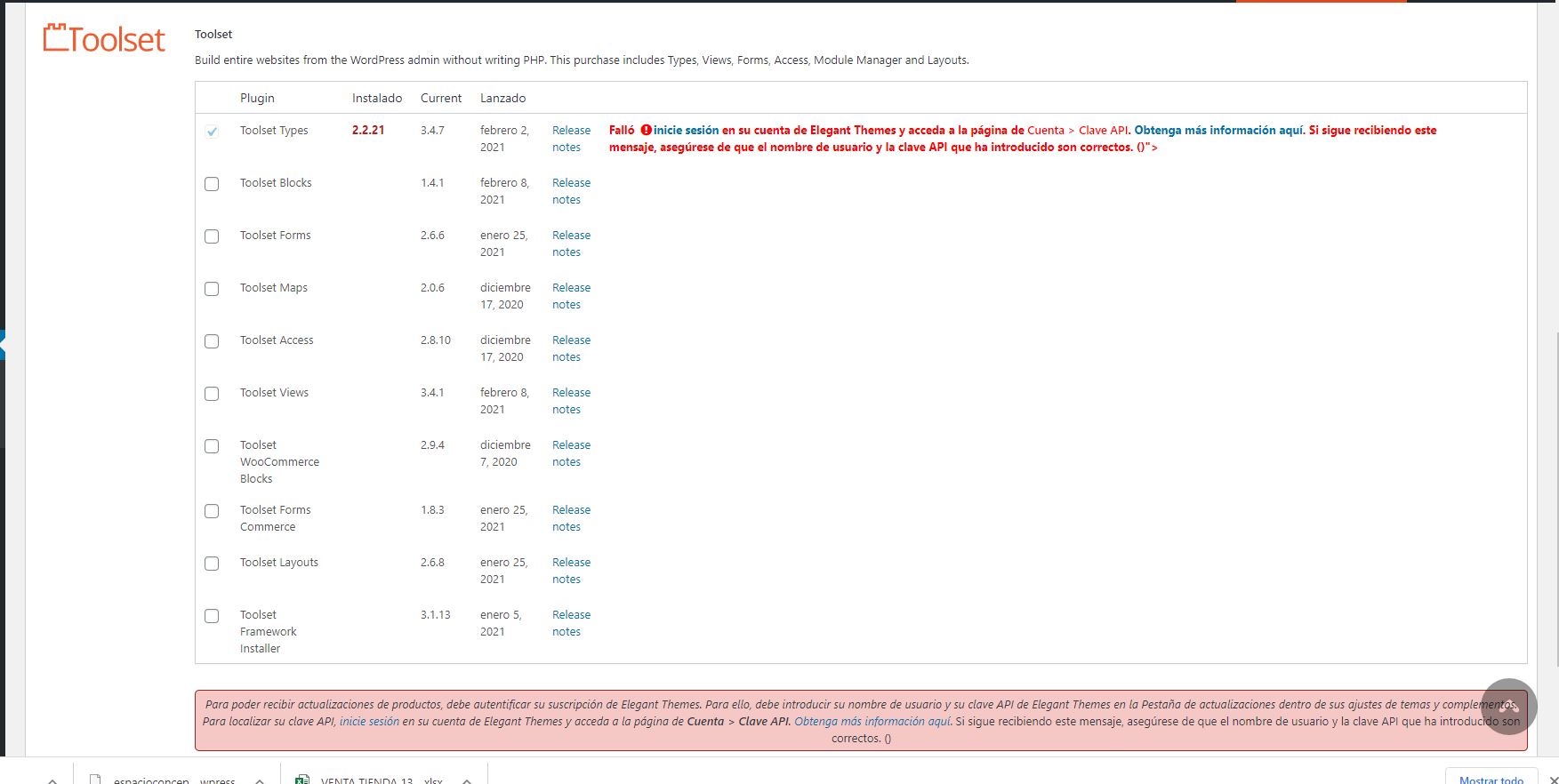Image resolution: width=1559 pixels, height=784 pixels.
Task: Enable the Toolset Forms checkbox
Action: point(212,236)
